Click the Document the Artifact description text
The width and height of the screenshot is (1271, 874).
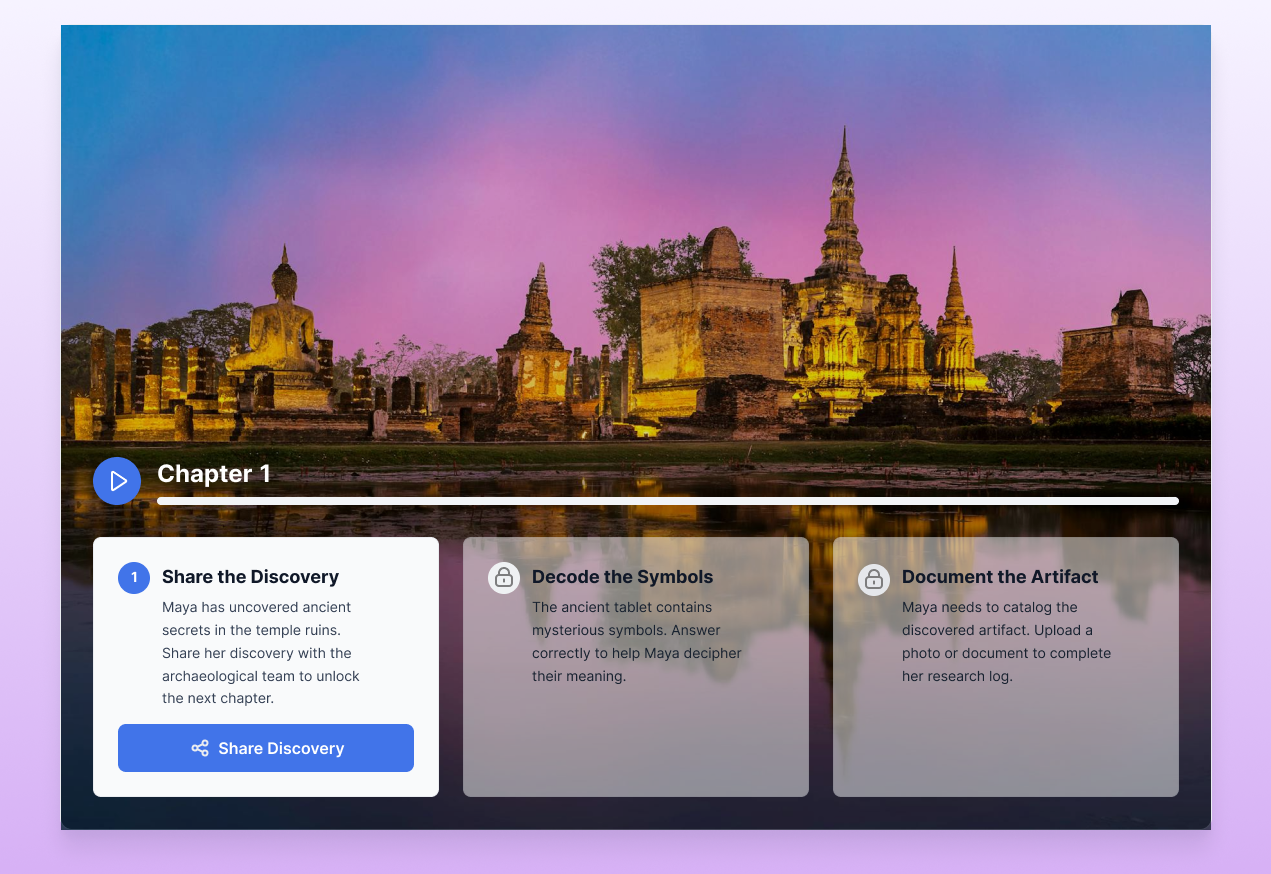point(1006,641)
